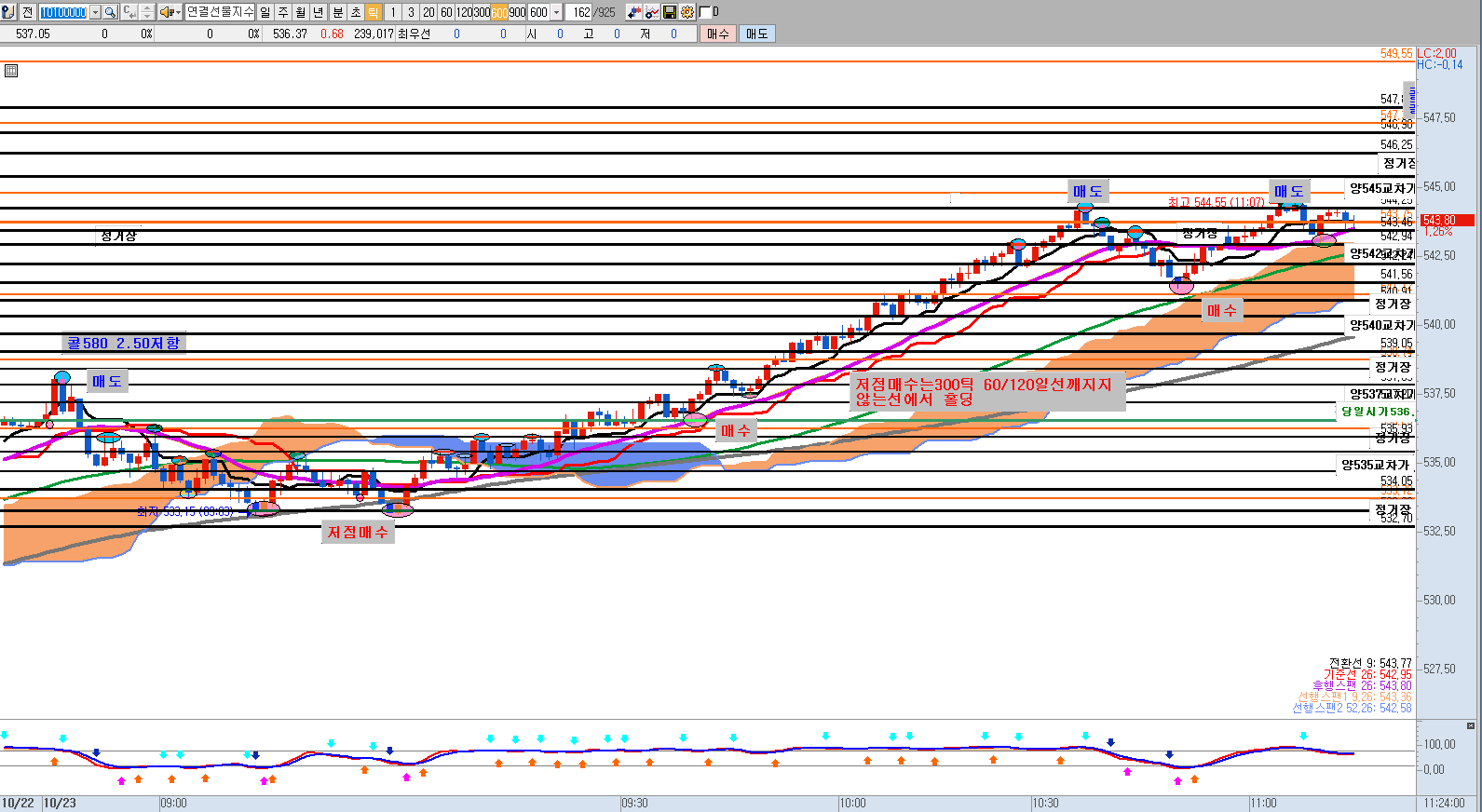1482x812 pixels.
Task: Select the 분 (minute) period toggle
Action: (337, 12)
